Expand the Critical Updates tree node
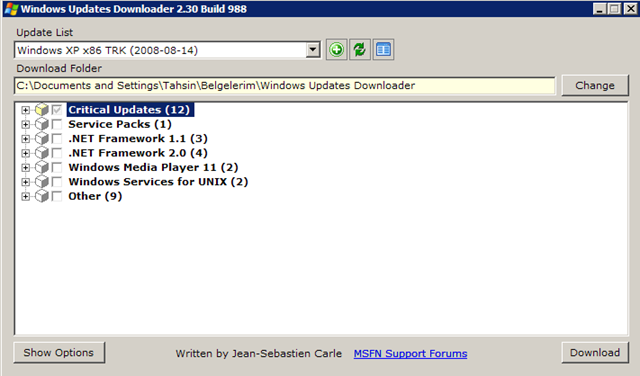 [x=25, y=110]
